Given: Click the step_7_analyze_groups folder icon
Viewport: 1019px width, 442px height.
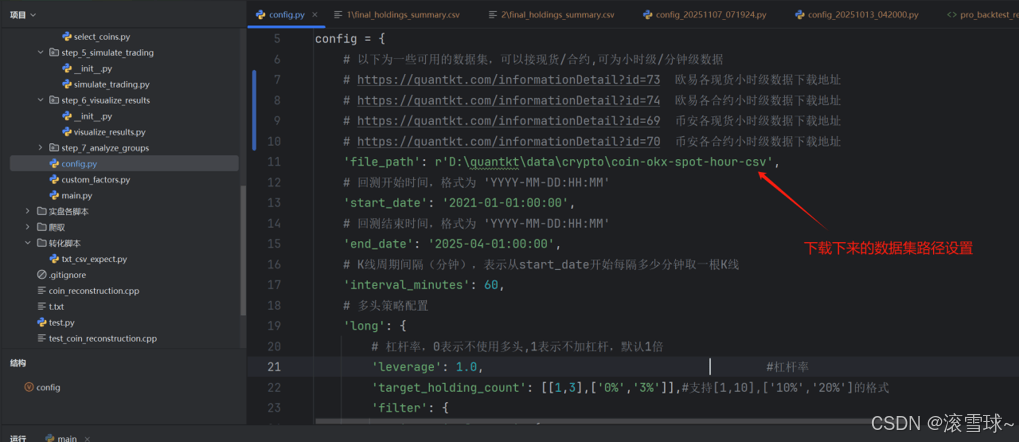Looking at the screenshot, I should pyautogui.click(x=54, y=148).
